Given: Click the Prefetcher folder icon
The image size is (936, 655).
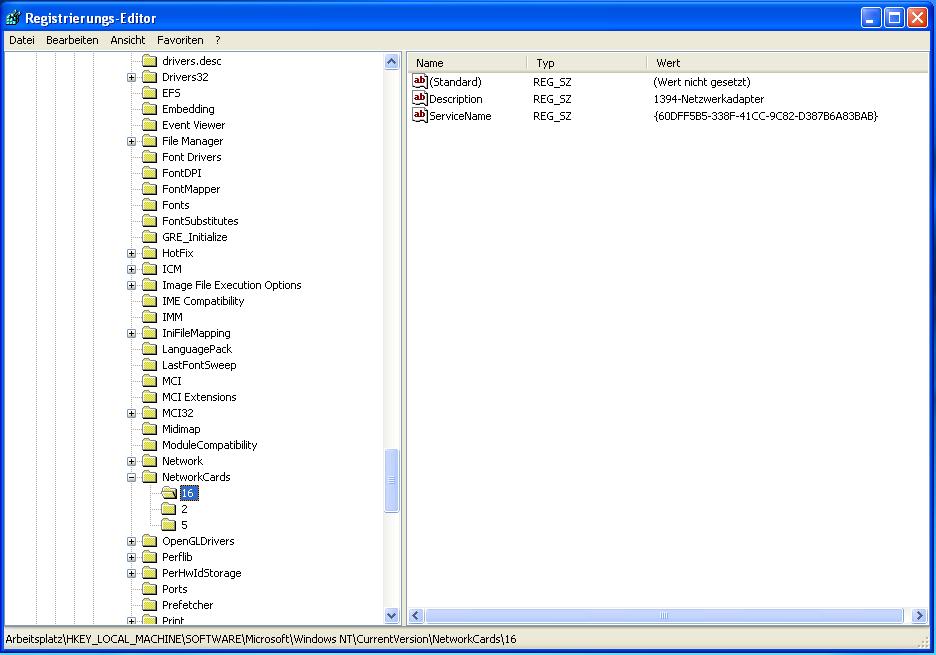Looking at the screenshot, I should click(149, 605).
